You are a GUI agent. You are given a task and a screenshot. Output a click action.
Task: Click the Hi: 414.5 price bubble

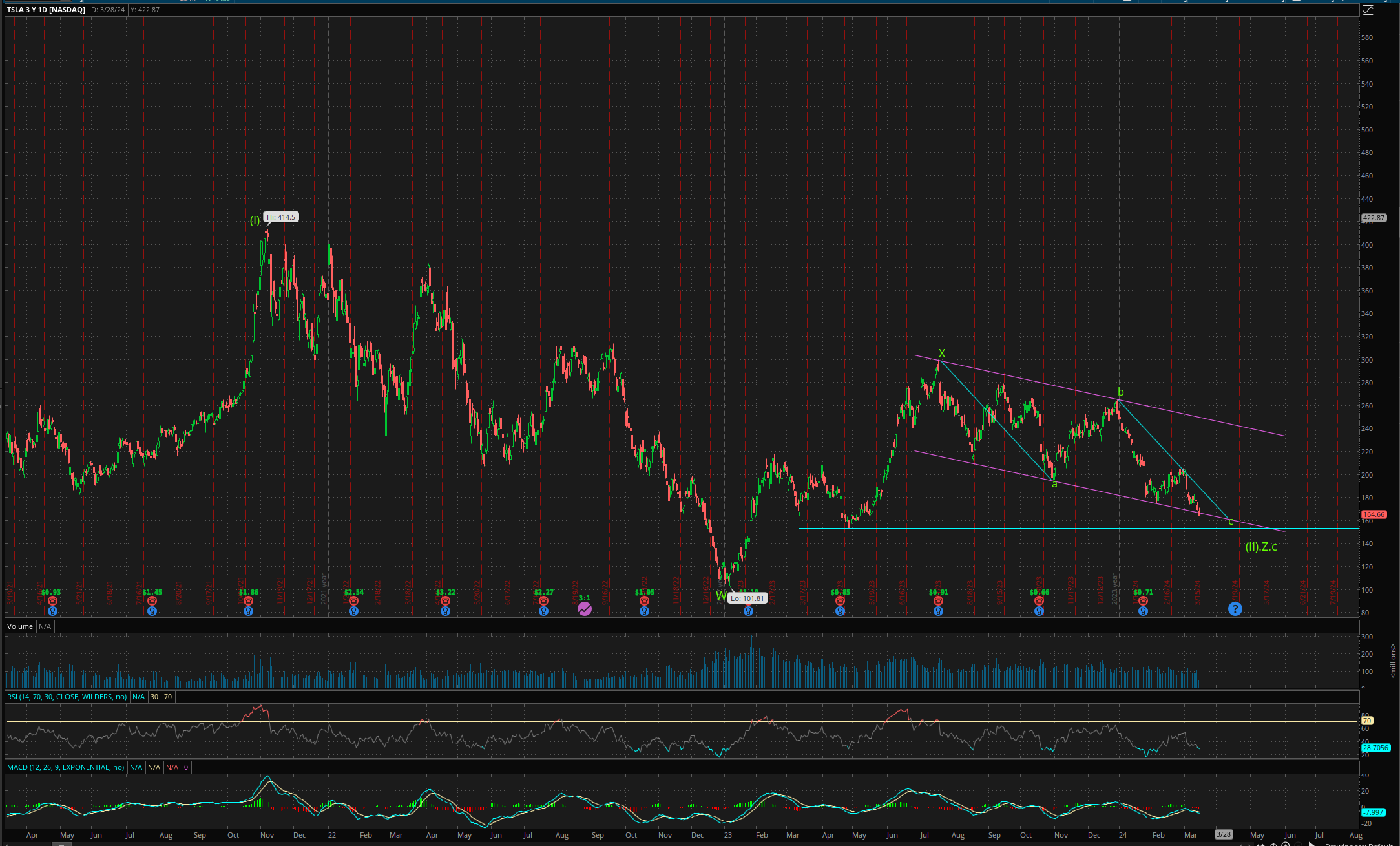tap(281, 217)
